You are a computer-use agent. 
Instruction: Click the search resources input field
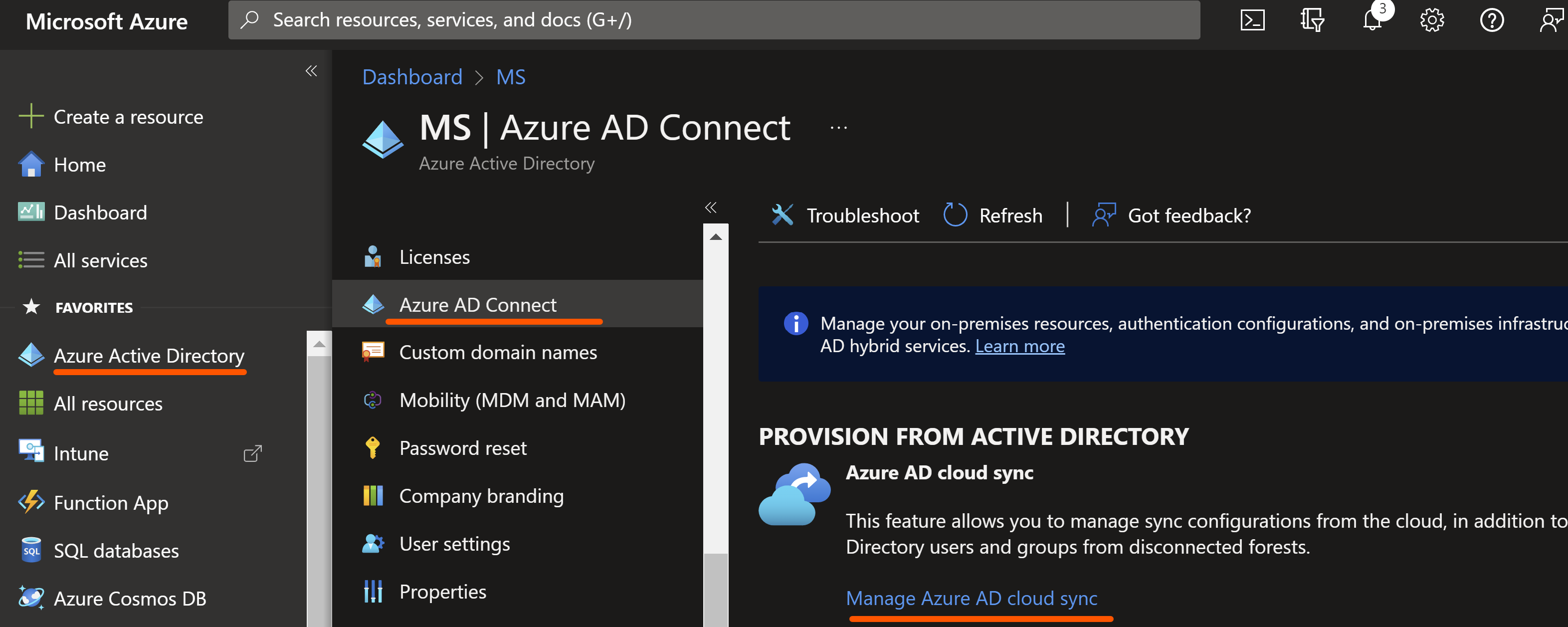(x=713, y=20)
